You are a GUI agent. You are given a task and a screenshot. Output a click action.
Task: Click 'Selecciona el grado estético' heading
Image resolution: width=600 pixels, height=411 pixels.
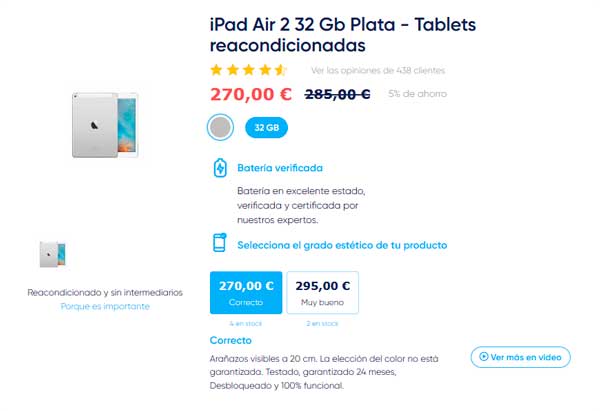(x=342, y=245)
